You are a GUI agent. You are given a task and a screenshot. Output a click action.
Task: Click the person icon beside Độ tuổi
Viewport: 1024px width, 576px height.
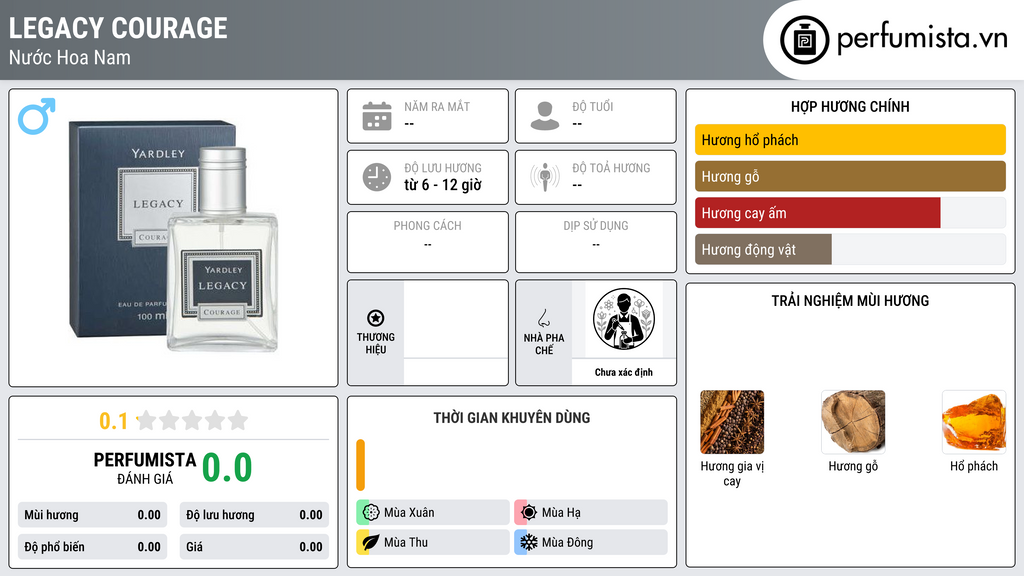click(545, 116)
